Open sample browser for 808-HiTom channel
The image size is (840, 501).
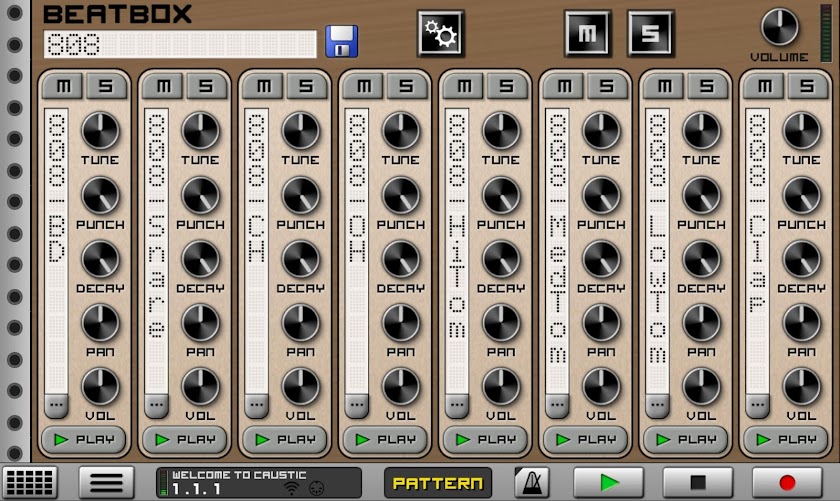click(x=457, y=406)
